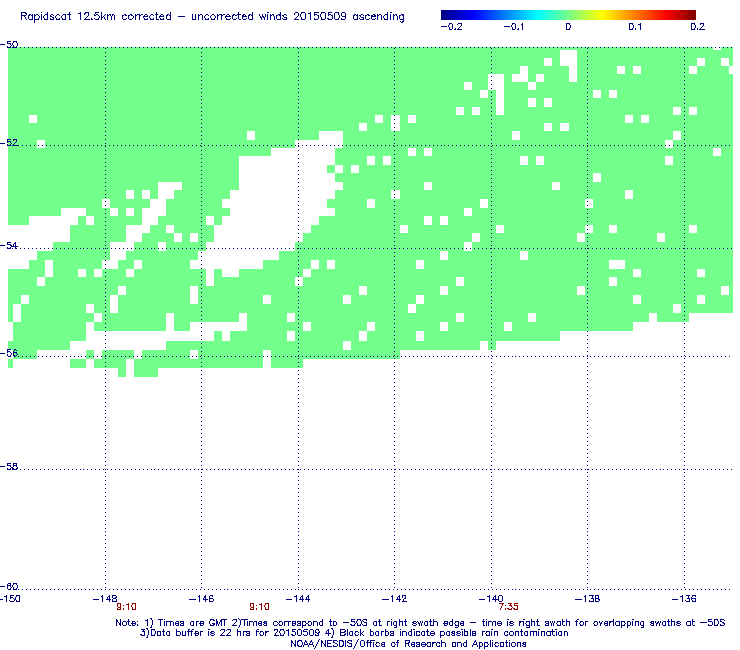Click the -142 longitude axis label
This screenshot has width=740, height=650.
[x=394, y=599]
